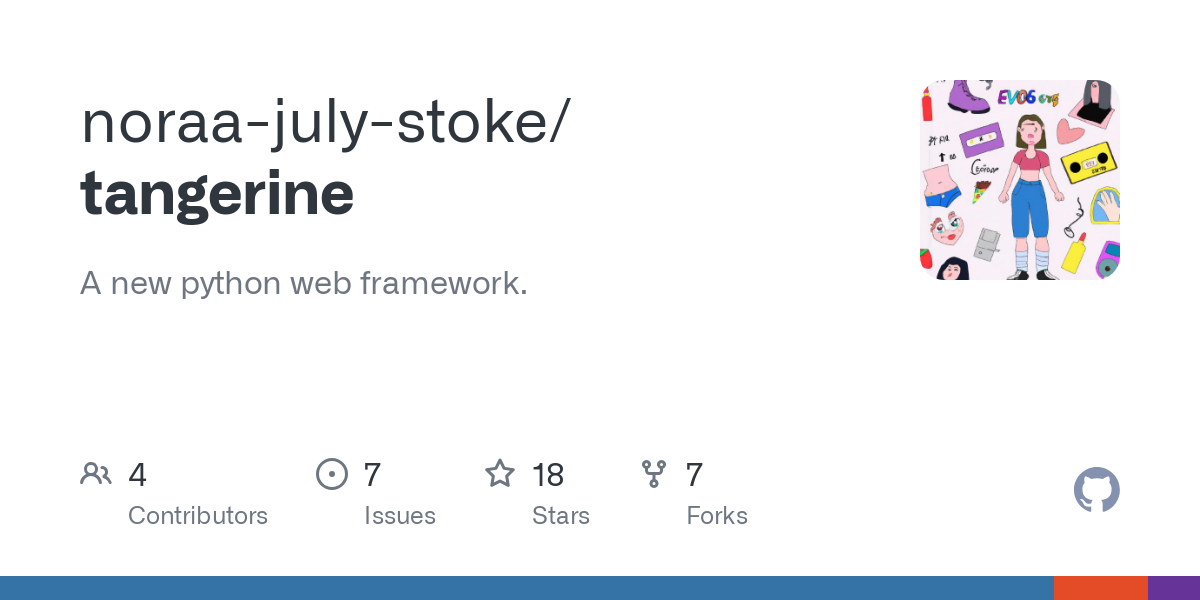Open the tangerine repository name

point(217,192)
